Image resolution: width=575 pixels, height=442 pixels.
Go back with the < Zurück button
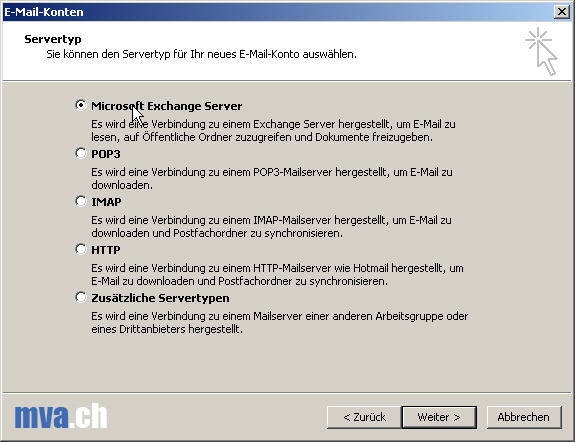[364, 417]
